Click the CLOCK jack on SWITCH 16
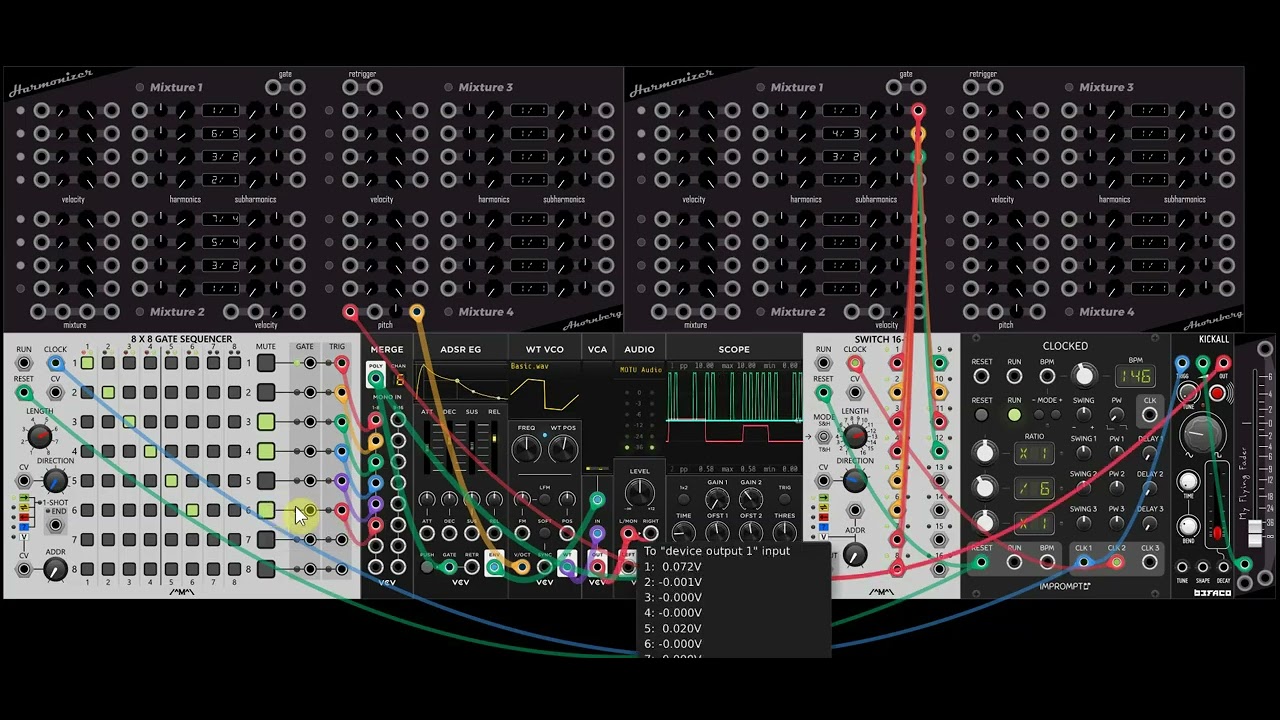 click(x=855, y=363)
